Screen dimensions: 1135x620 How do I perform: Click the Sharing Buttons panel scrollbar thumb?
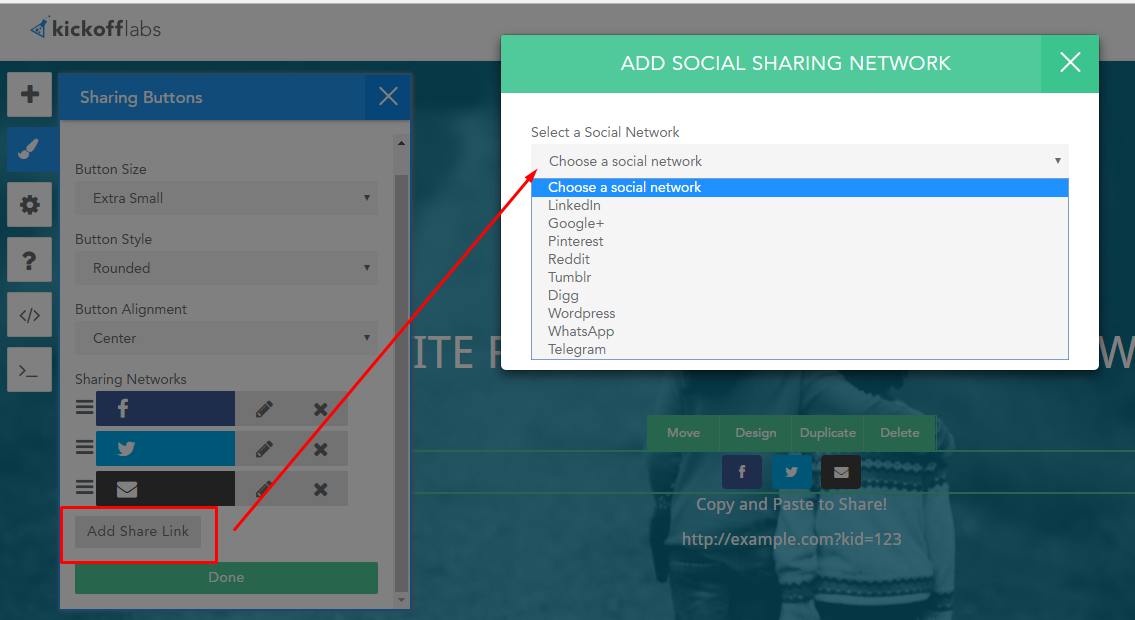(x=402, y=382)
